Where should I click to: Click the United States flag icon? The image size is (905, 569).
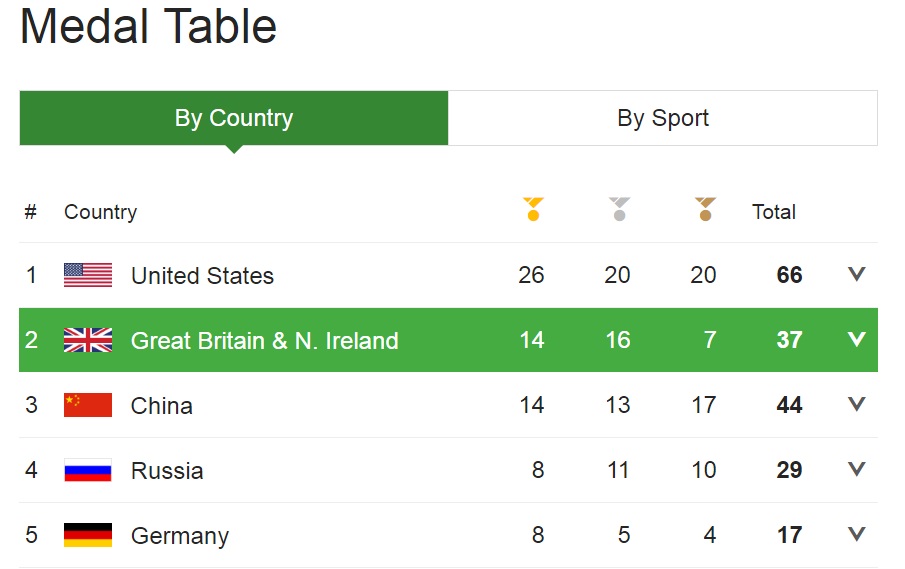pyautogui.click(x=88, y=275)
